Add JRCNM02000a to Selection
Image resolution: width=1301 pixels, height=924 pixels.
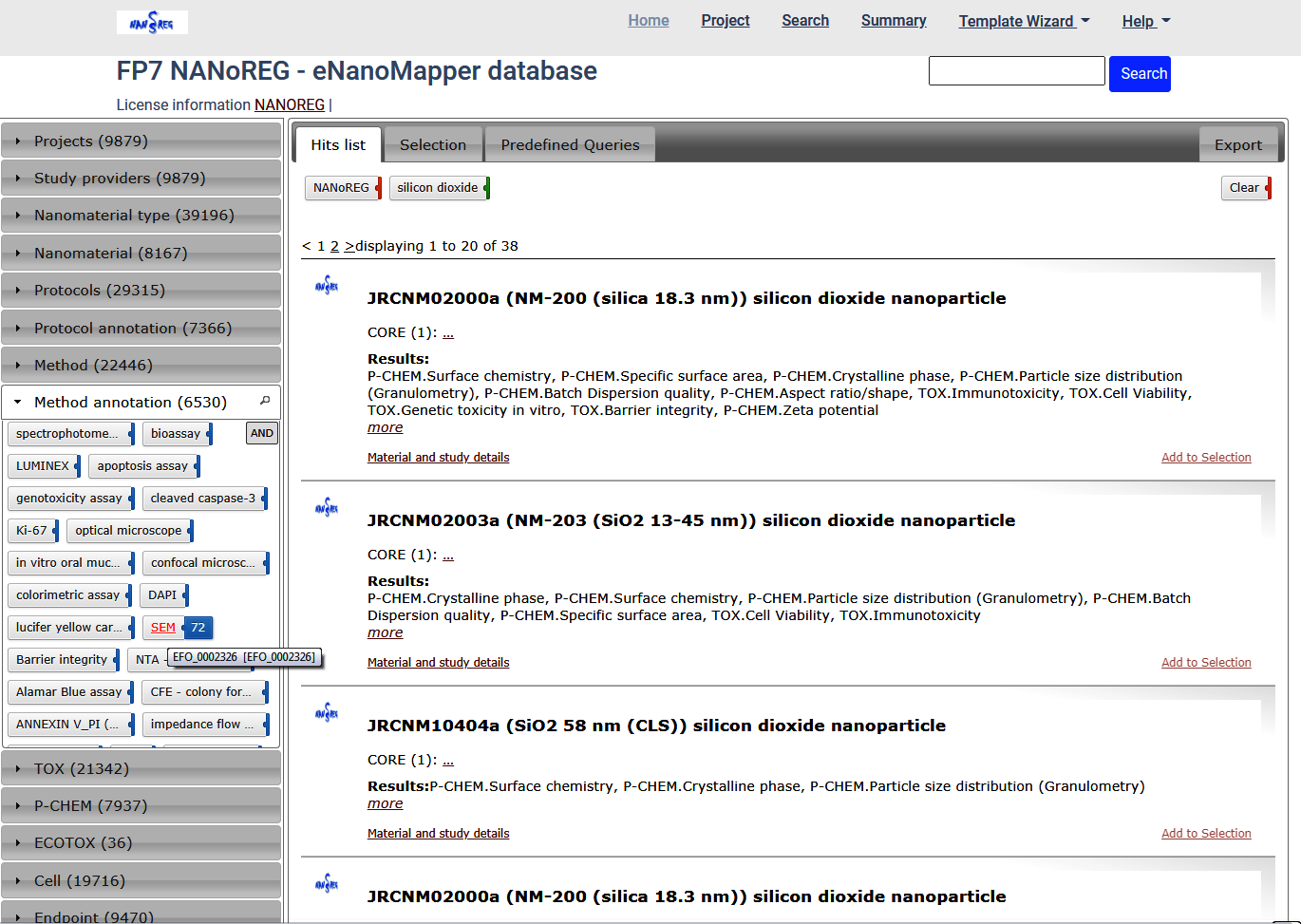(1205, 458)
